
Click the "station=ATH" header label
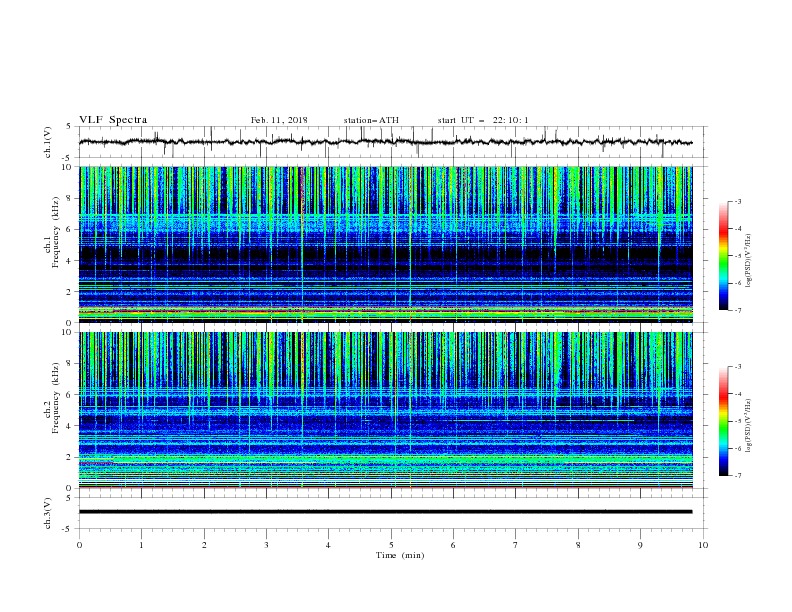coord(371,120)
